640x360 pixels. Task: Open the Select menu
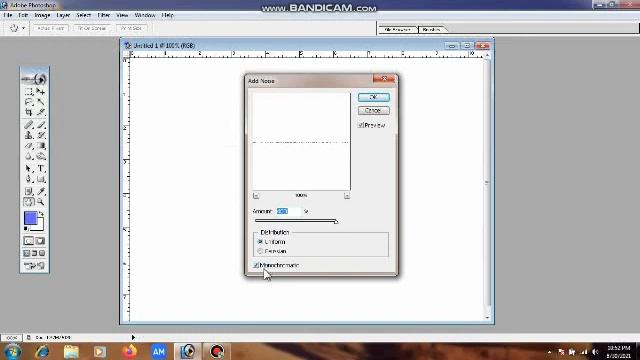83,15
